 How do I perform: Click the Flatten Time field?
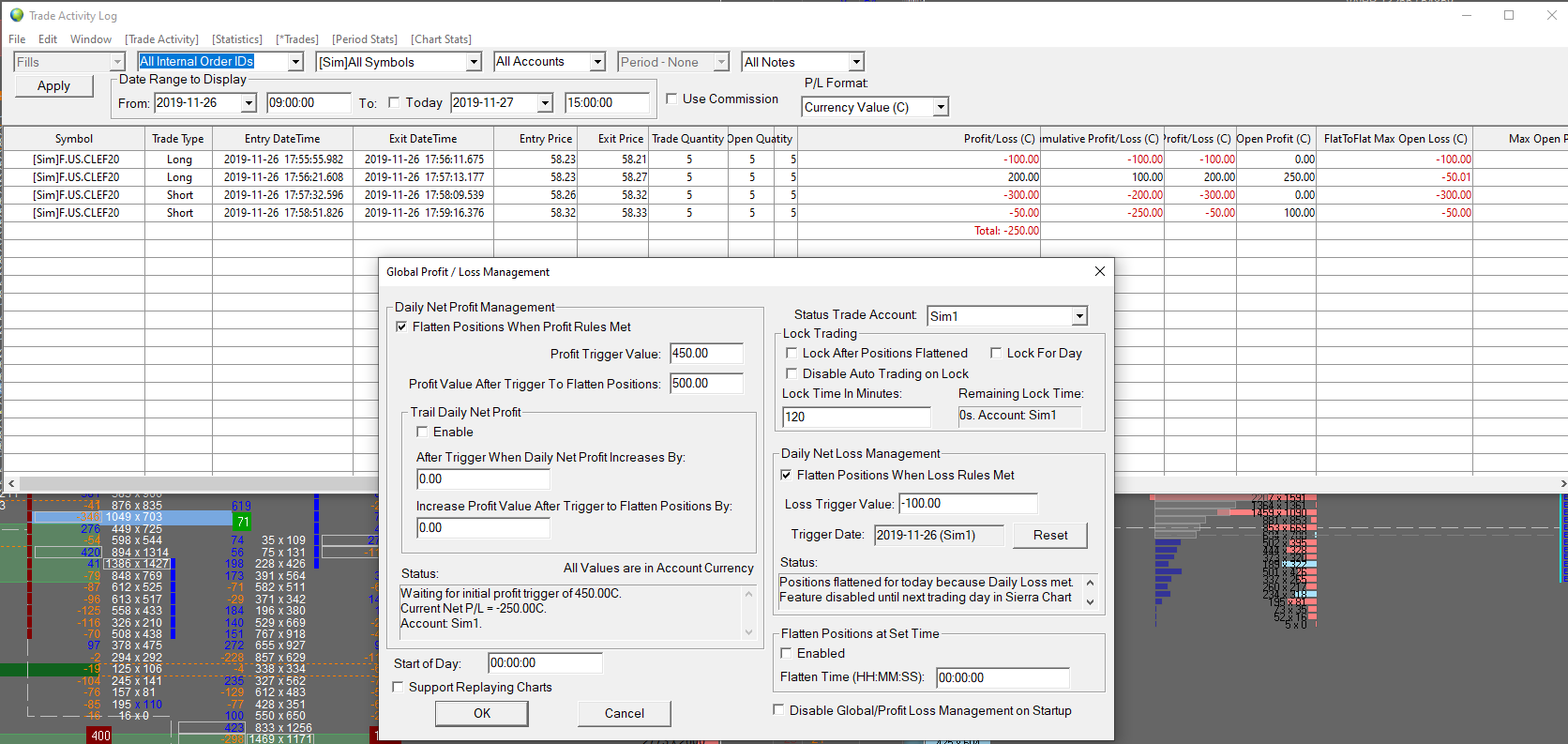(1003, 677)
